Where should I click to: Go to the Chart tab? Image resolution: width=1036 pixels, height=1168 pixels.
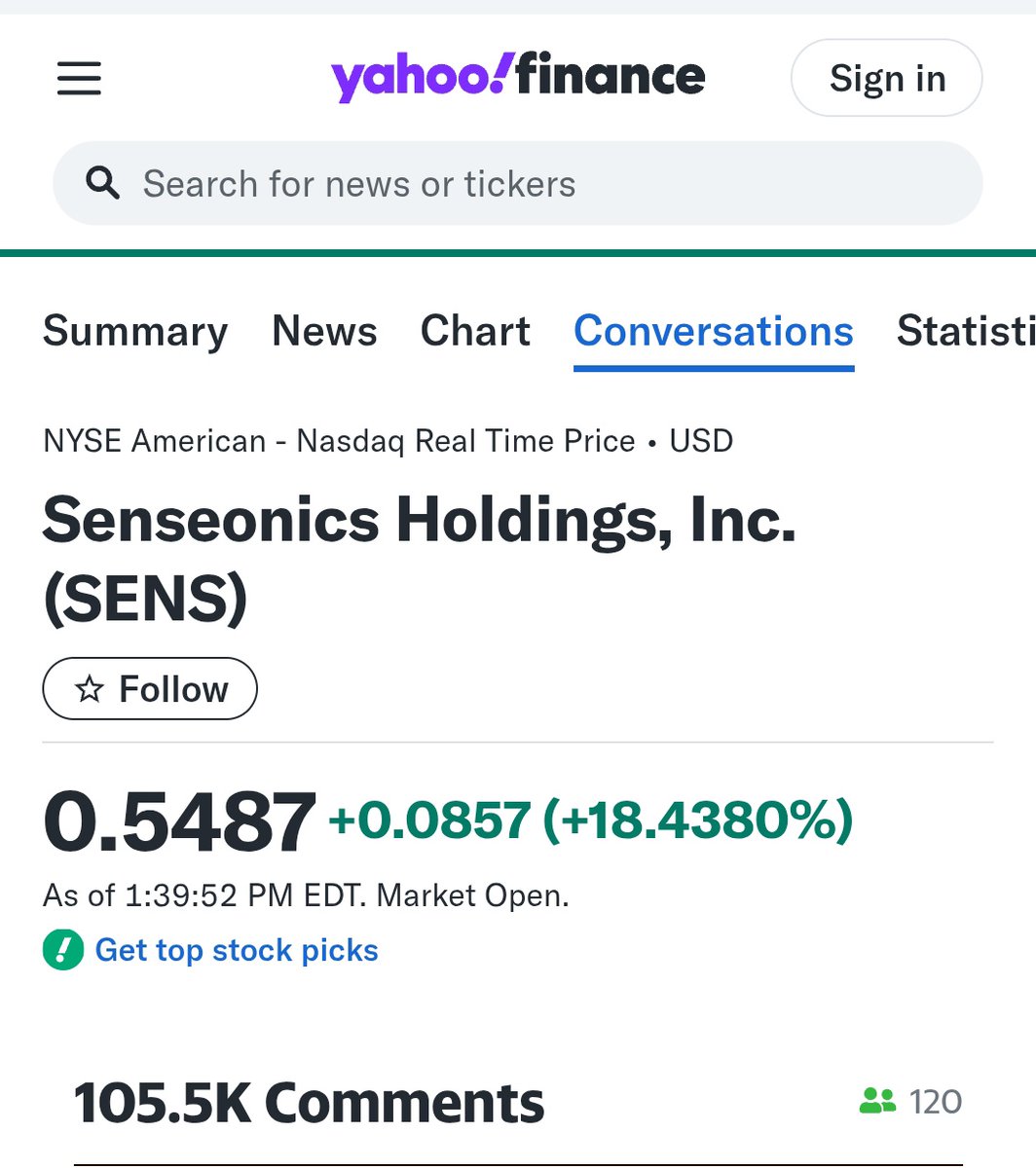[x=475, y=332]
